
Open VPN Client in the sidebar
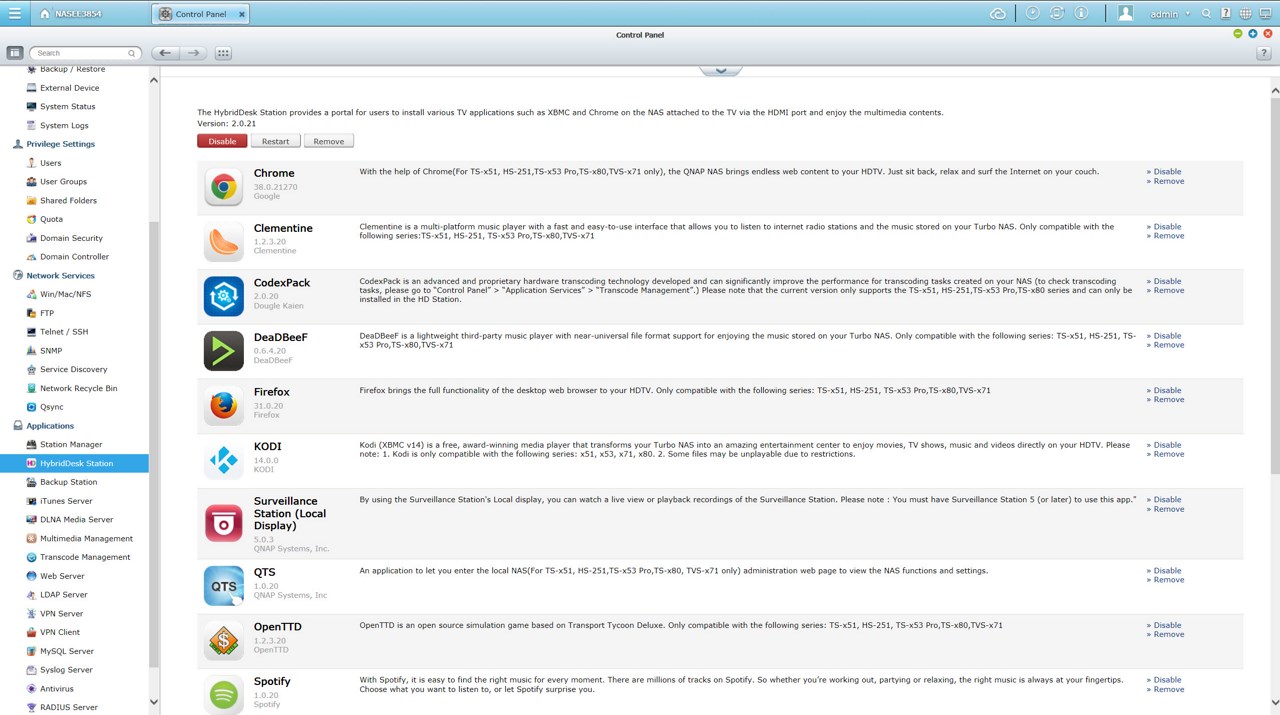point(60,632)
